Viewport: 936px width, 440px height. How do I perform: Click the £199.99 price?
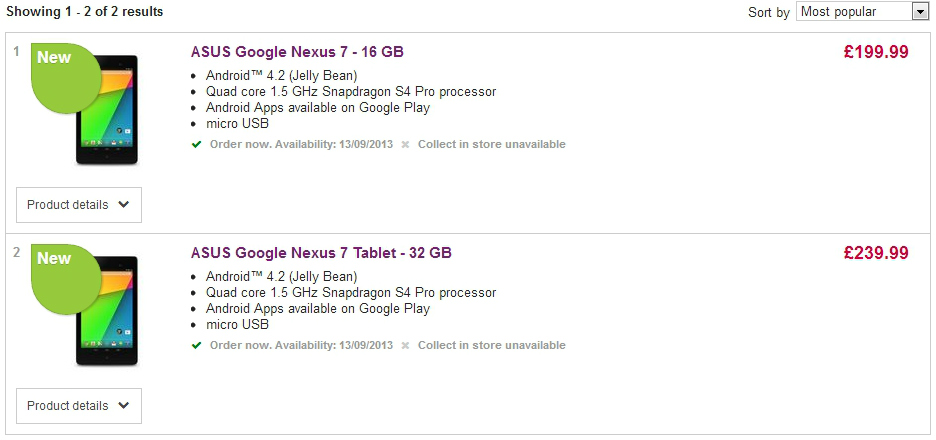[876, 52]
